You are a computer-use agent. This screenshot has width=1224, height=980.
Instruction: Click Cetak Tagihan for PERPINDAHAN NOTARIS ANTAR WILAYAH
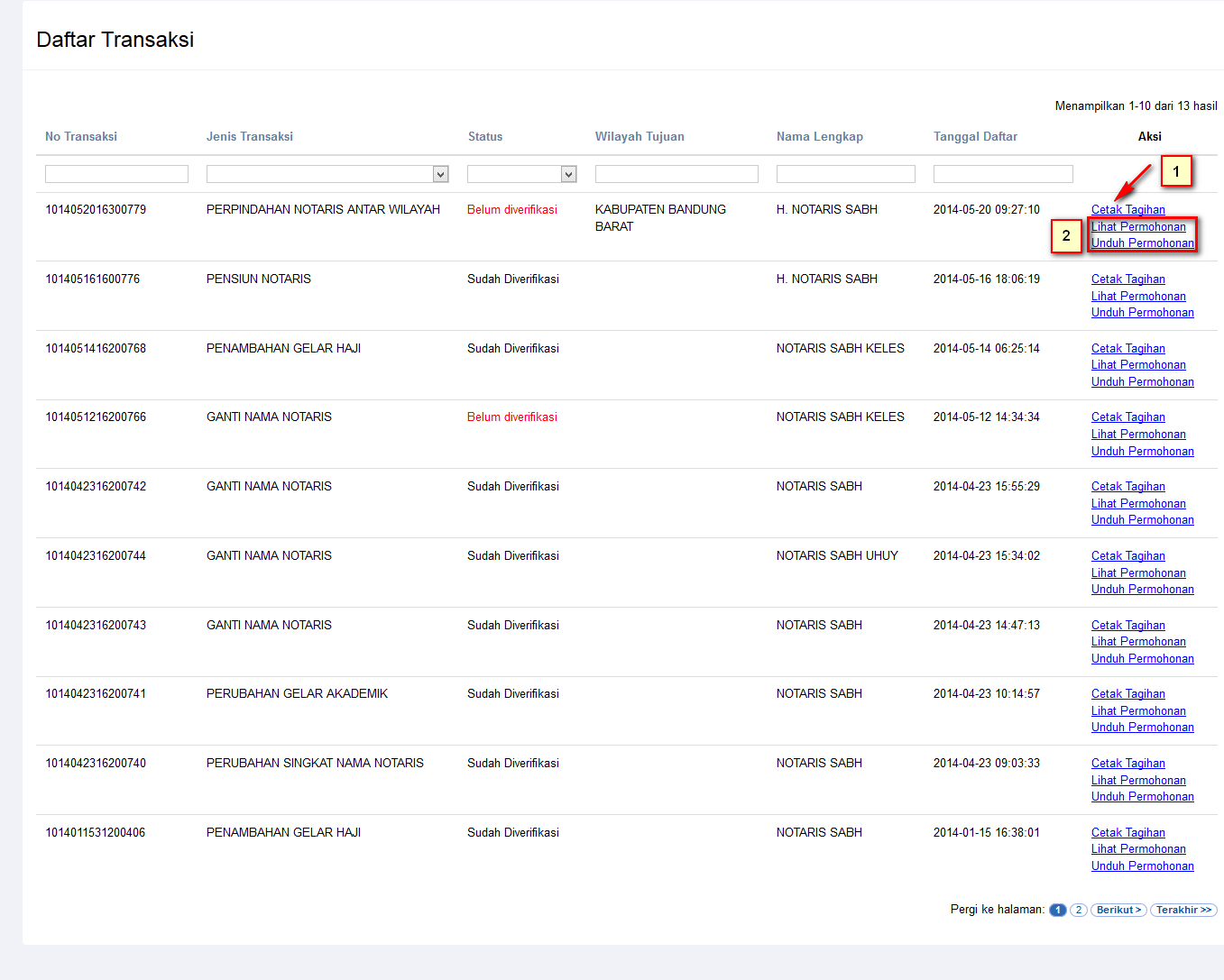(1127, 210)
